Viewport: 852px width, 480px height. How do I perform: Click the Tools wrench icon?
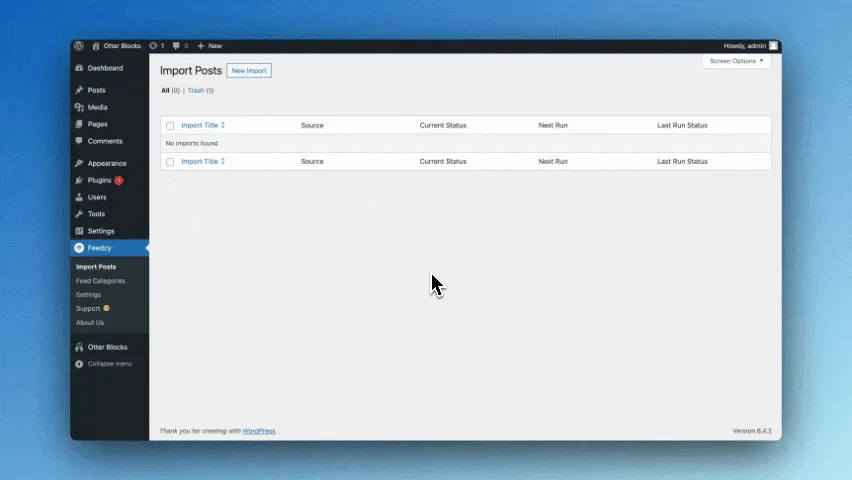coord(79,214)
